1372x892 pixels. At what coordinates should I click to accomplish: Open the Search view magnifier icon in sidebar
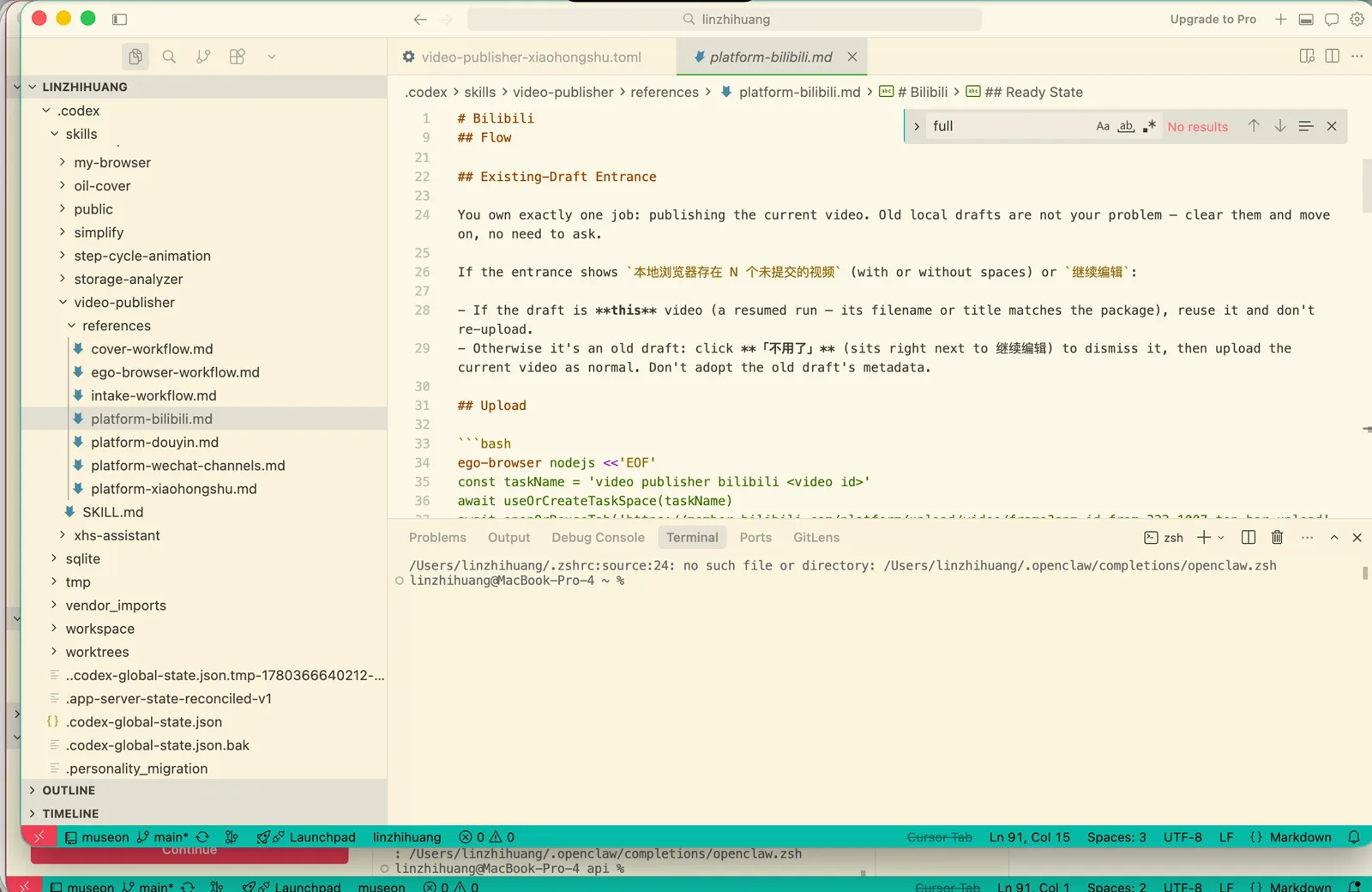(169, 57)
